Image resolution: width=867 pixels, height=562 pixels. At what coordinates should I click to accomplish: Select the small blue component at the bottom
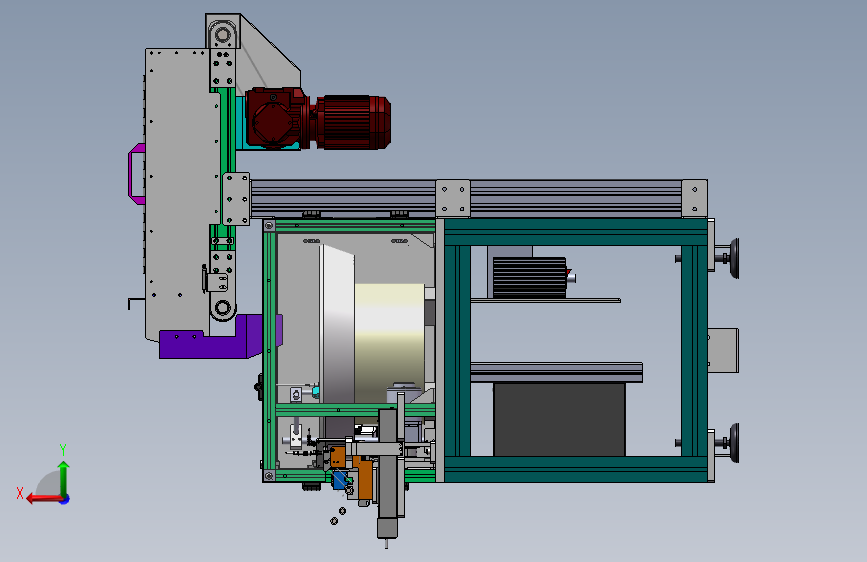coord(340,480)
